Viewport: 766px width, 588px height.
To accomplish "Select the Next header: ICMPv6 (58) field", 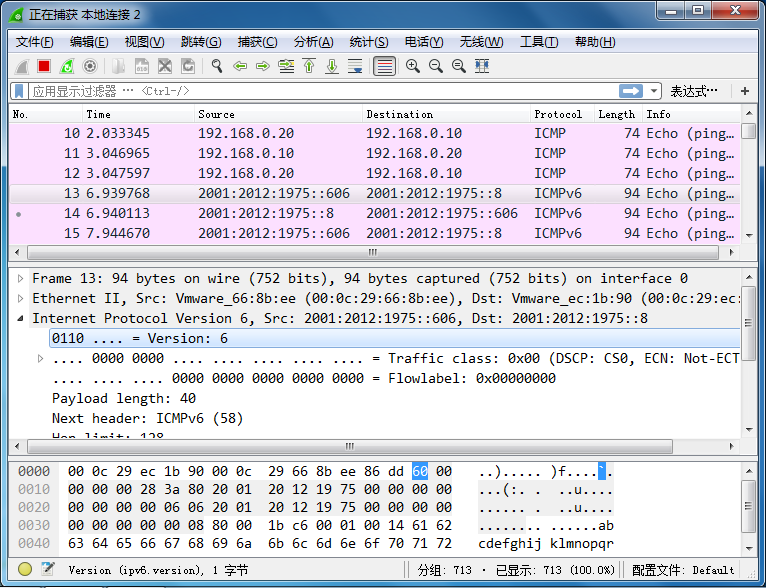I will 148,419.
